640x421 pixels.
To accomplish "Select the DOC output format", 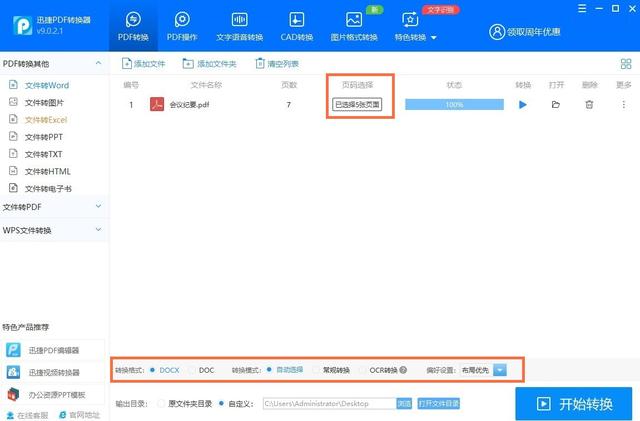I will 192,370.
